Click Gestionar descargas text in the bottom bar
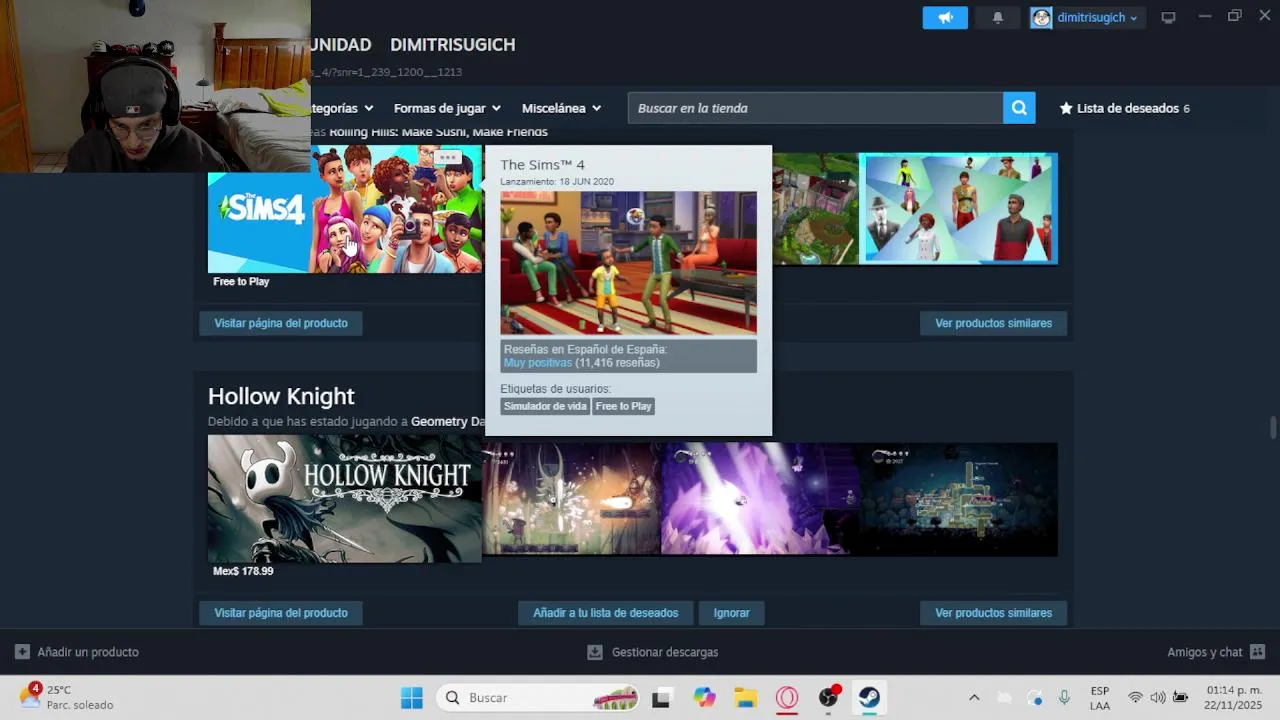Viewport: 1280px width, 720px height. 665,652
